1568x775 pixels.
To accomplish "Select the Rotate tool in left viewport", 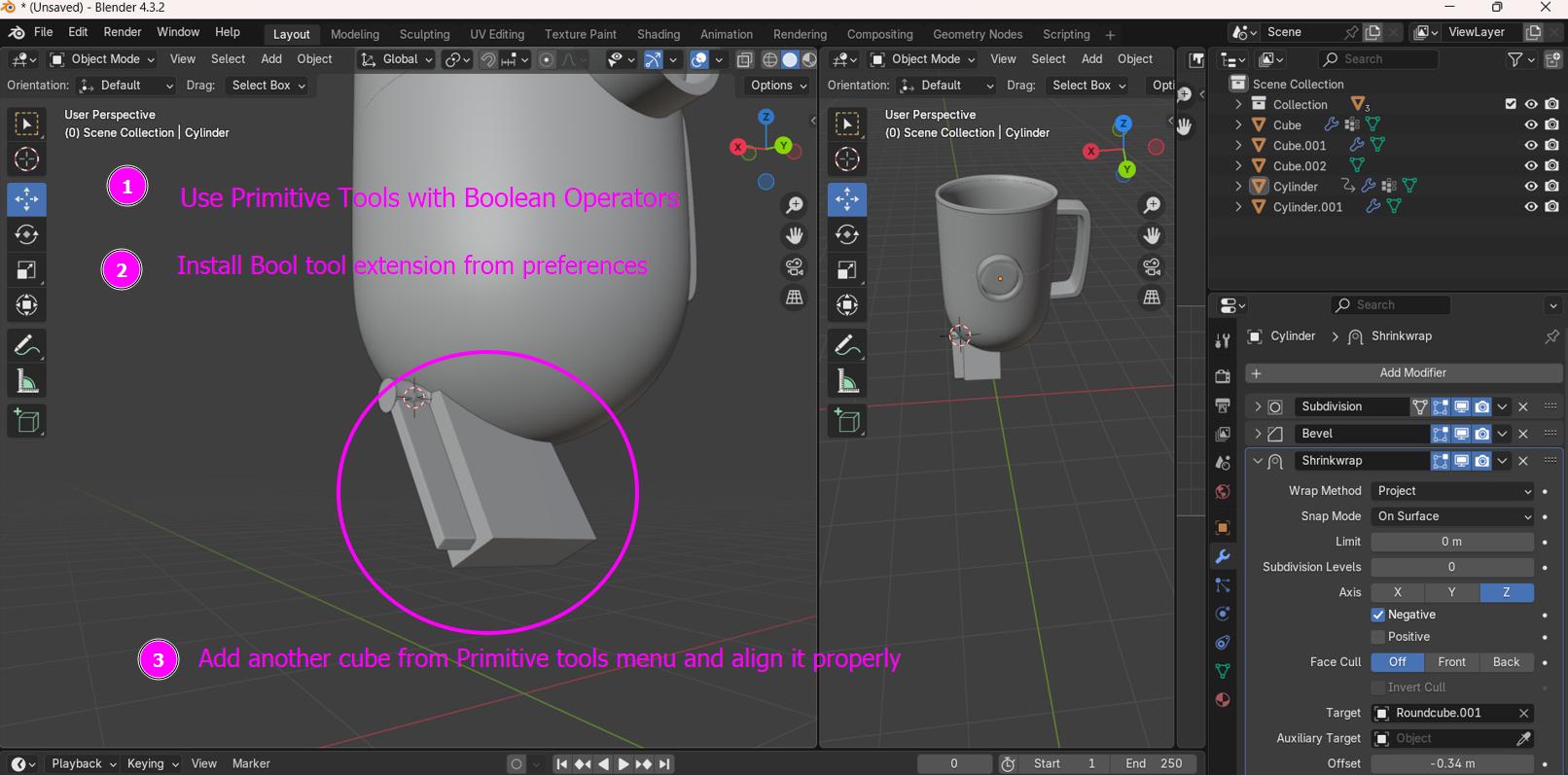I will point(26,234).
